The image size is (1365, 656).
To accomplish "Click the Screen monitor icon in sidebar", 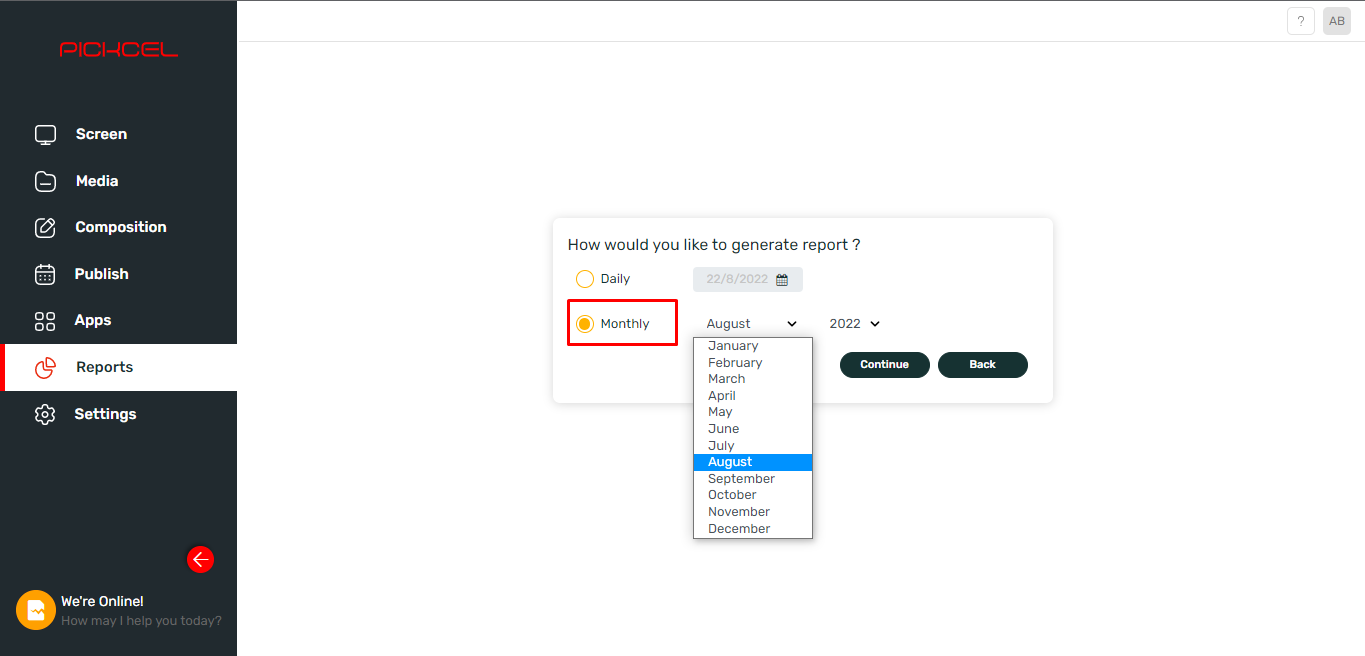I will [45, 134].
